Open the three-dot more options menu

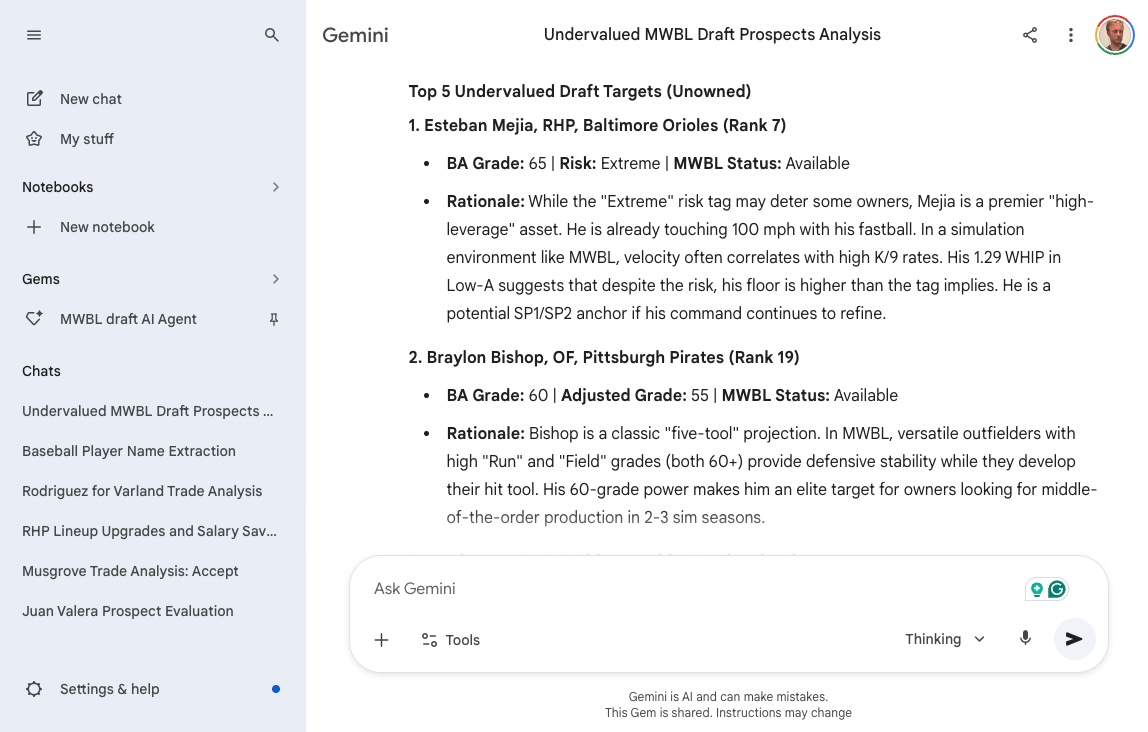tap(1071, 35)
